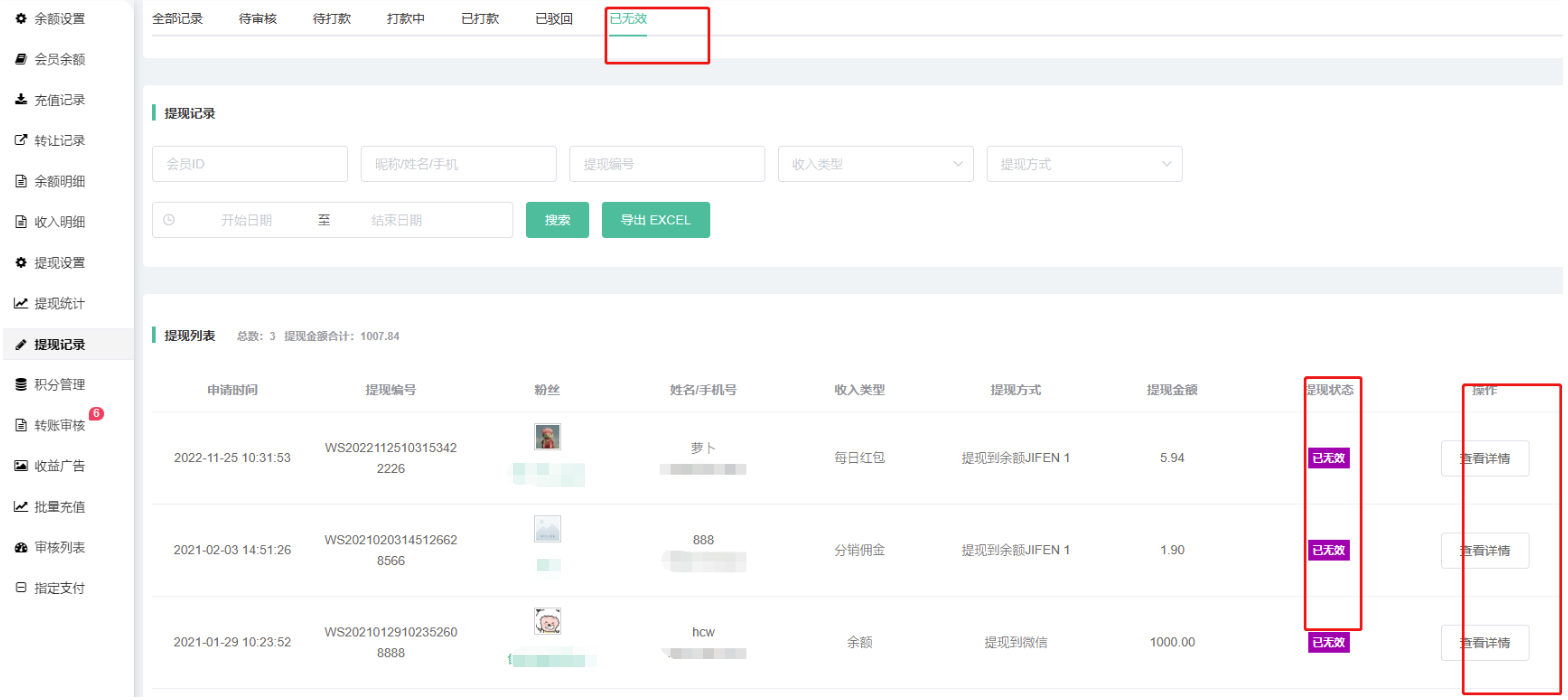Click the book icon beside 会员余额
Viewport: 1568px width, 700px height.
21,59
